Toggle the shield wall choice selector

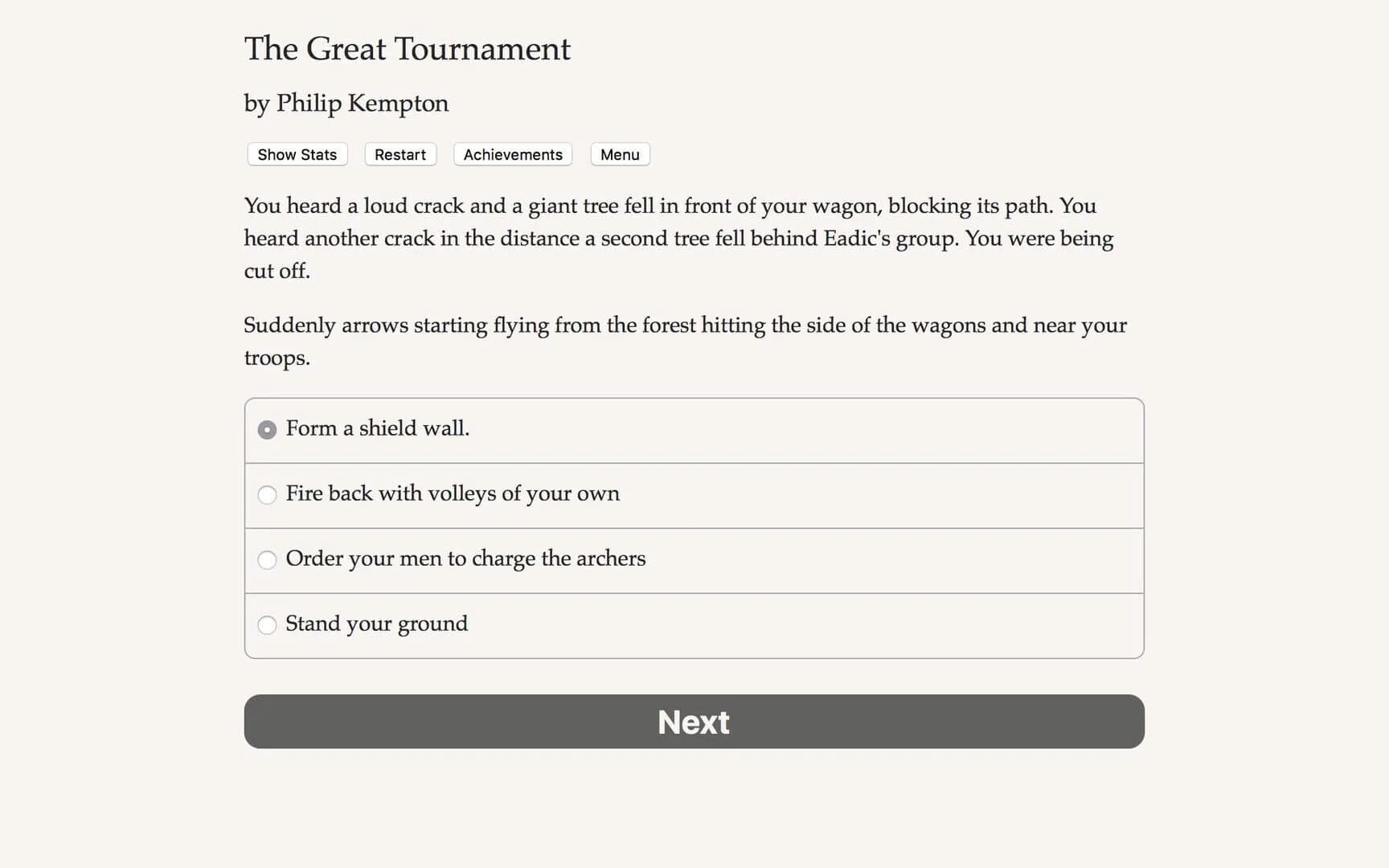(267, 430)
